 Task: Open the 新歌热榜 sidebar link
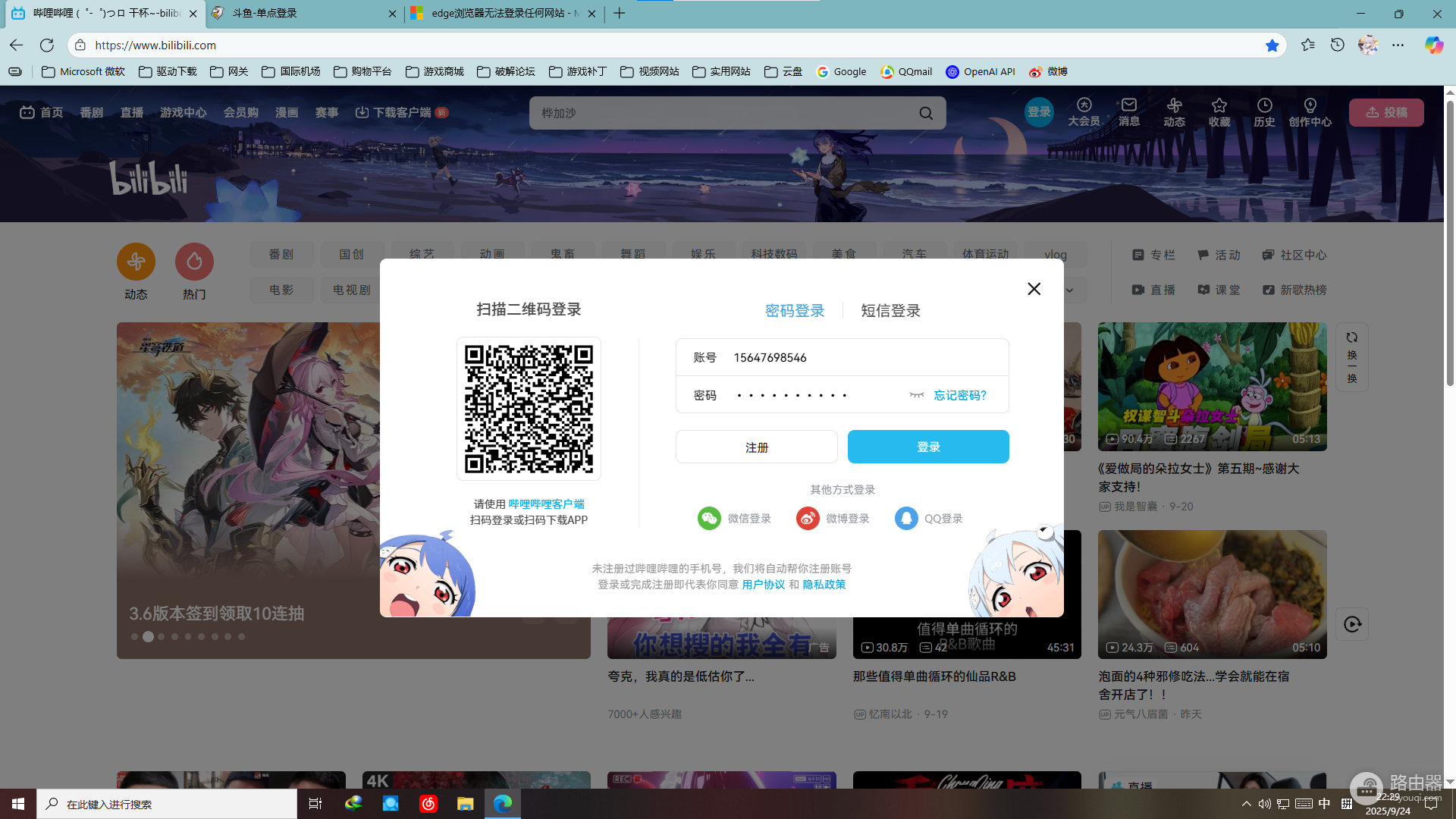click(1294, 290)
